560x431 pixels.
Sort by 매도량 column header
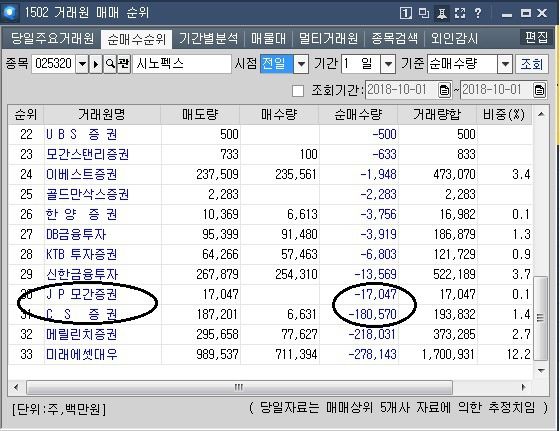pos(200,115)
